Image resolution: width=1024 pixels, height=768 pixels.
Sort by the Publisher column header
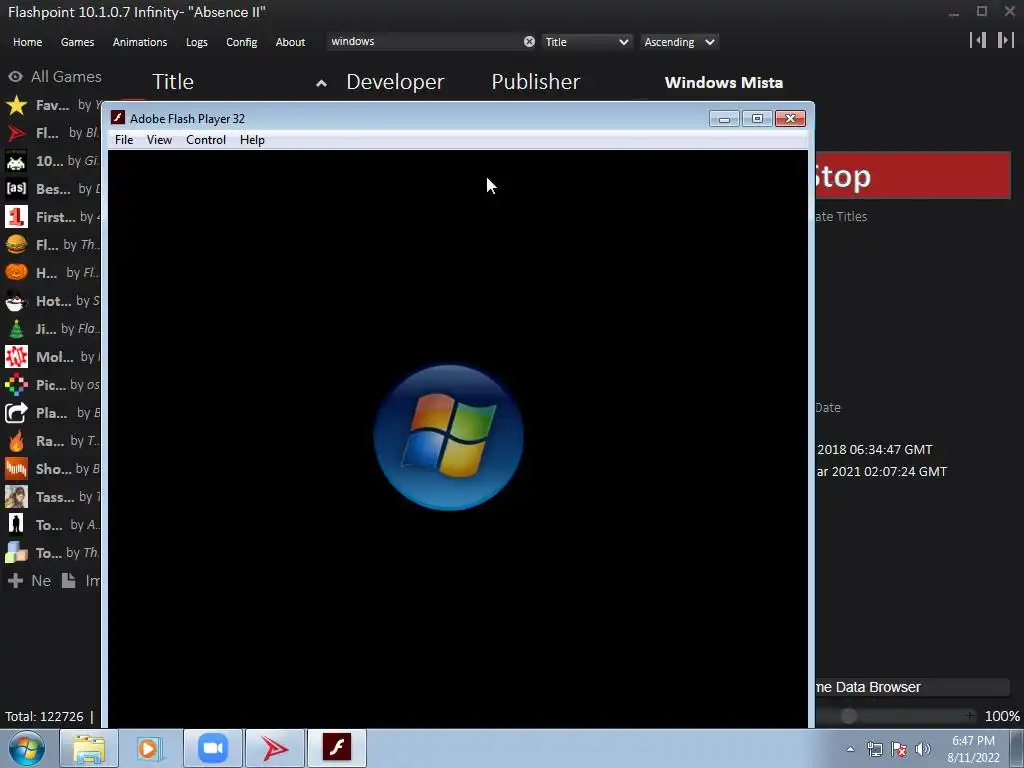coord(536,82)
